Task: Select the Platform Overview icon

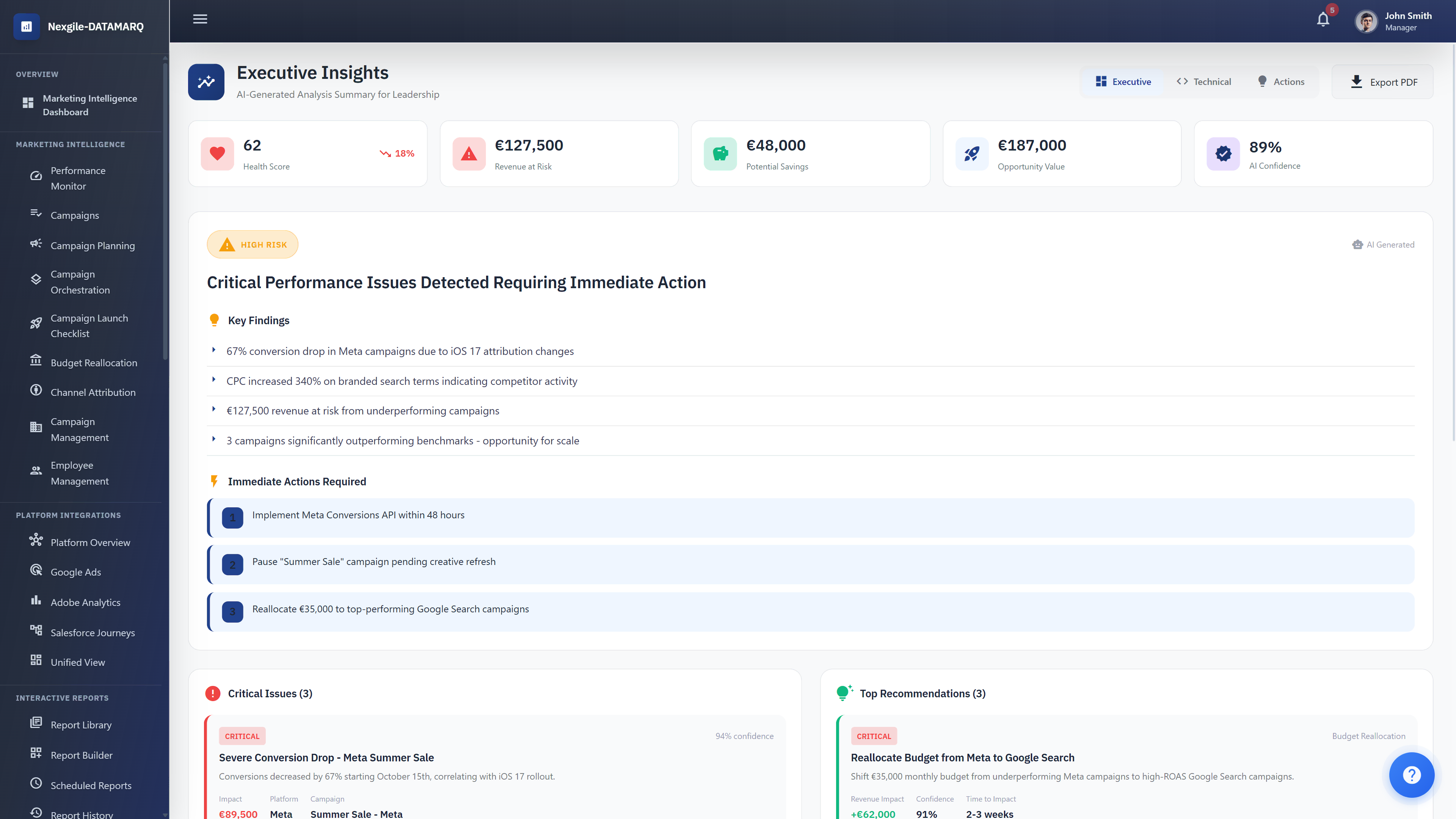Action: click(x=36, y=541)
